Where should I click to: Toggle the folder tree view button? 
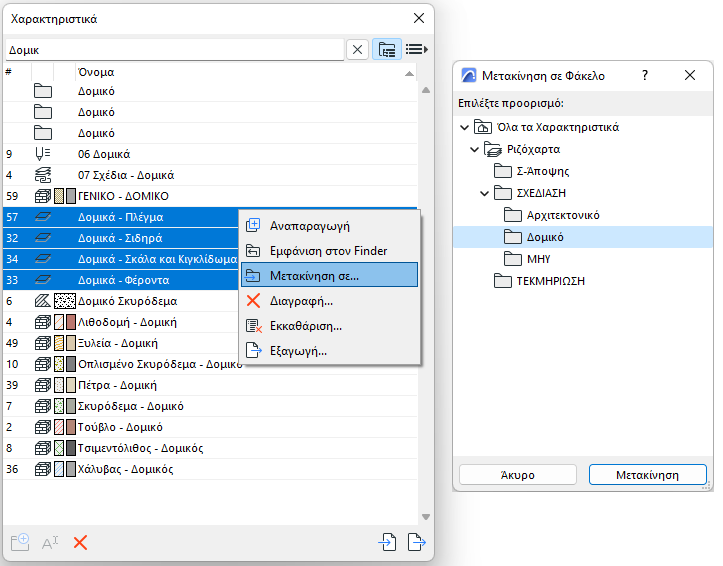click(x=386, y=49)
